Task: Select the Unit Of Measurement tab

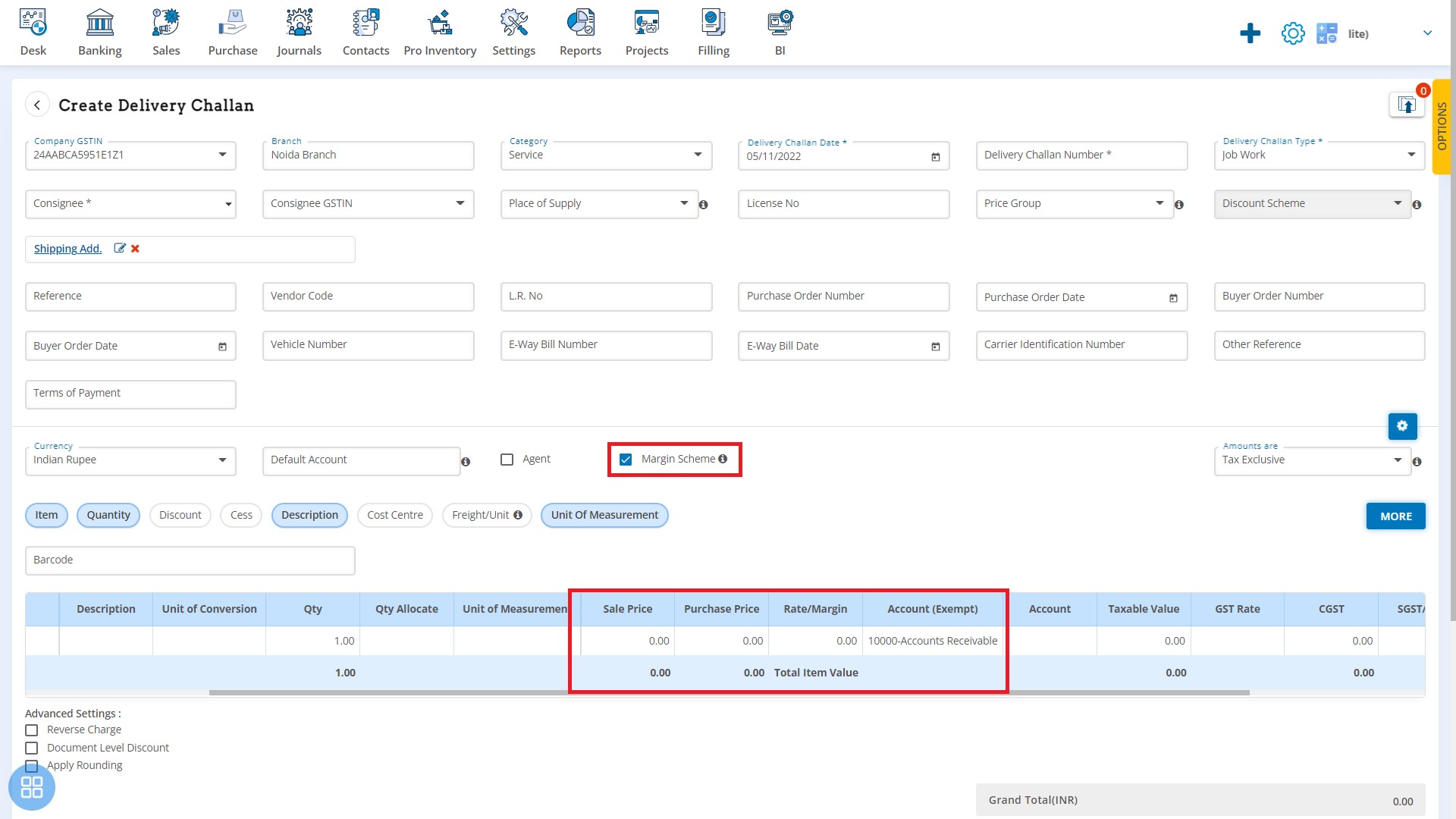Action: [x=605, y=514]
